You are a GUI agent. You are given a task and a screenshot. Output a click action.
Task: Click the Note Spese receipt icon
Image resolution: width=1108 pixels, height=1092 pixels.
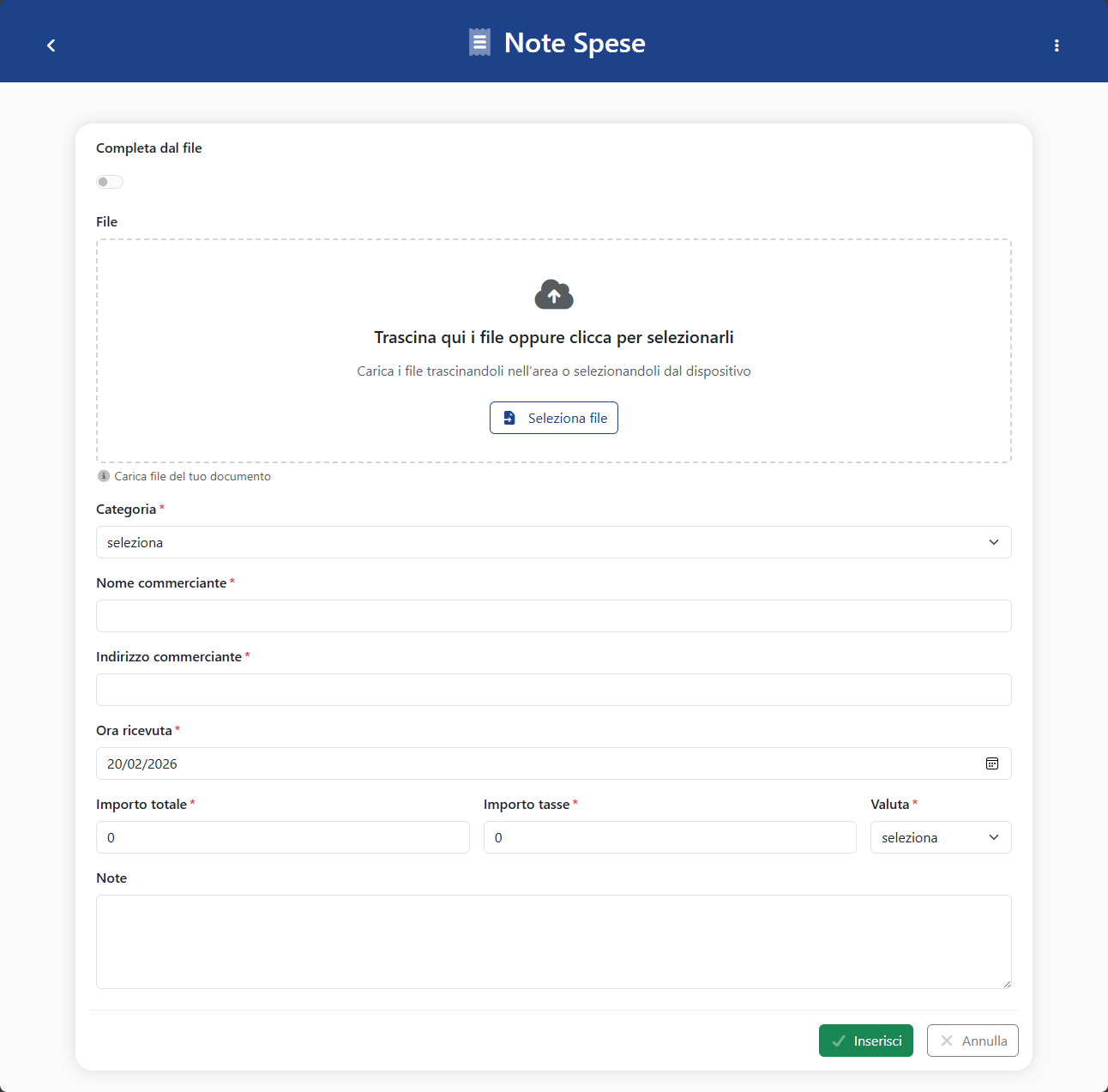pyautogui.click(x=479, y=43)
